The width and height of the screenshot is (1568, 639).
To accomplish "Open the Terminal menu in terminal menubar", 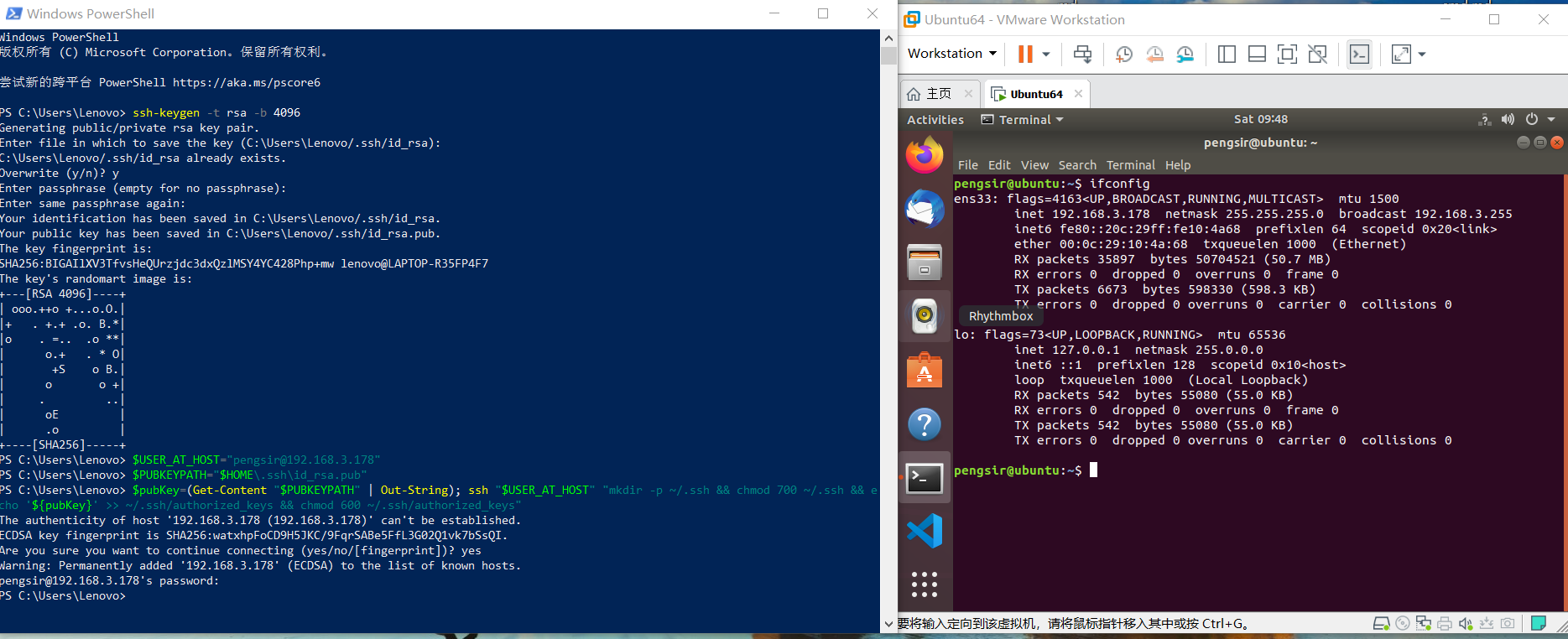I will click(x=1130, y=165).
